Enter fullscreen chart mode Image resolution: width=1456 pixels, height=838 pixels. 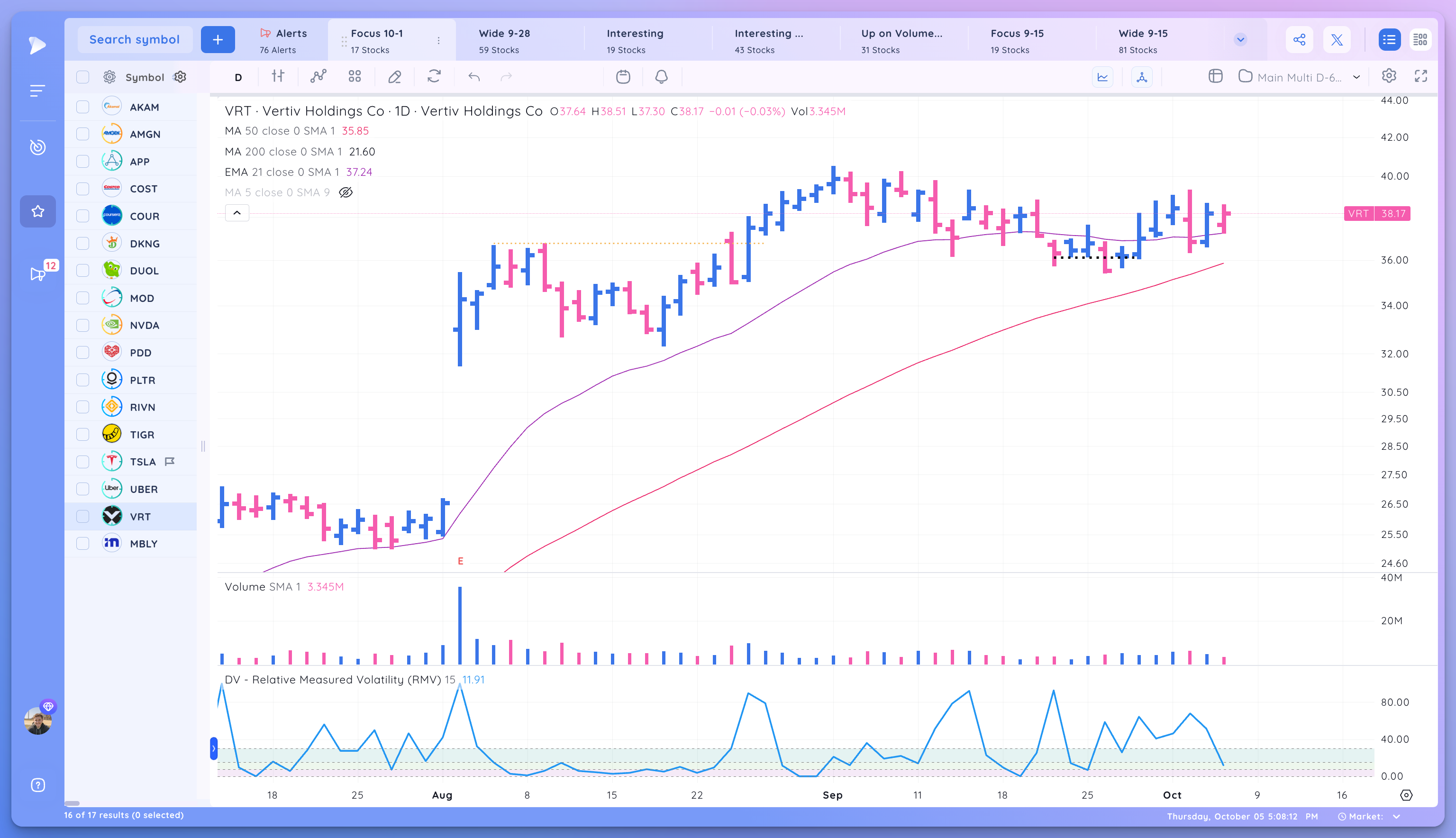point(1421,76)
